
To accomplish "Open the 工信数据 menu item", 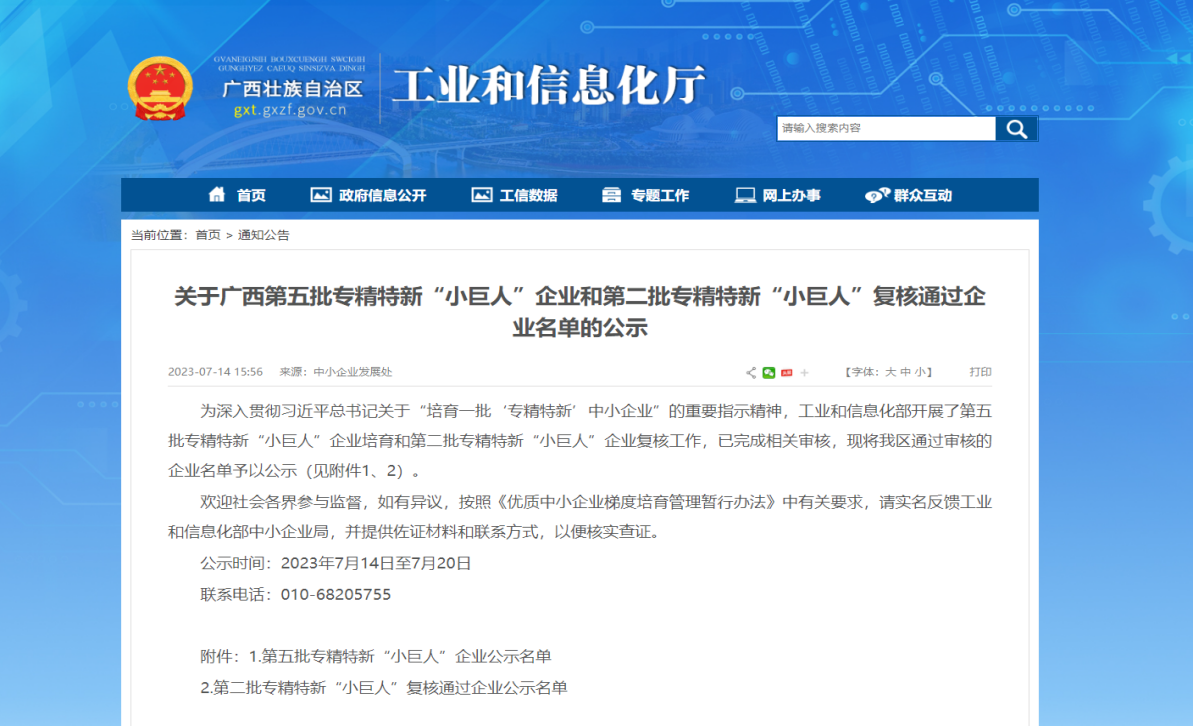I will coord(515,195).
